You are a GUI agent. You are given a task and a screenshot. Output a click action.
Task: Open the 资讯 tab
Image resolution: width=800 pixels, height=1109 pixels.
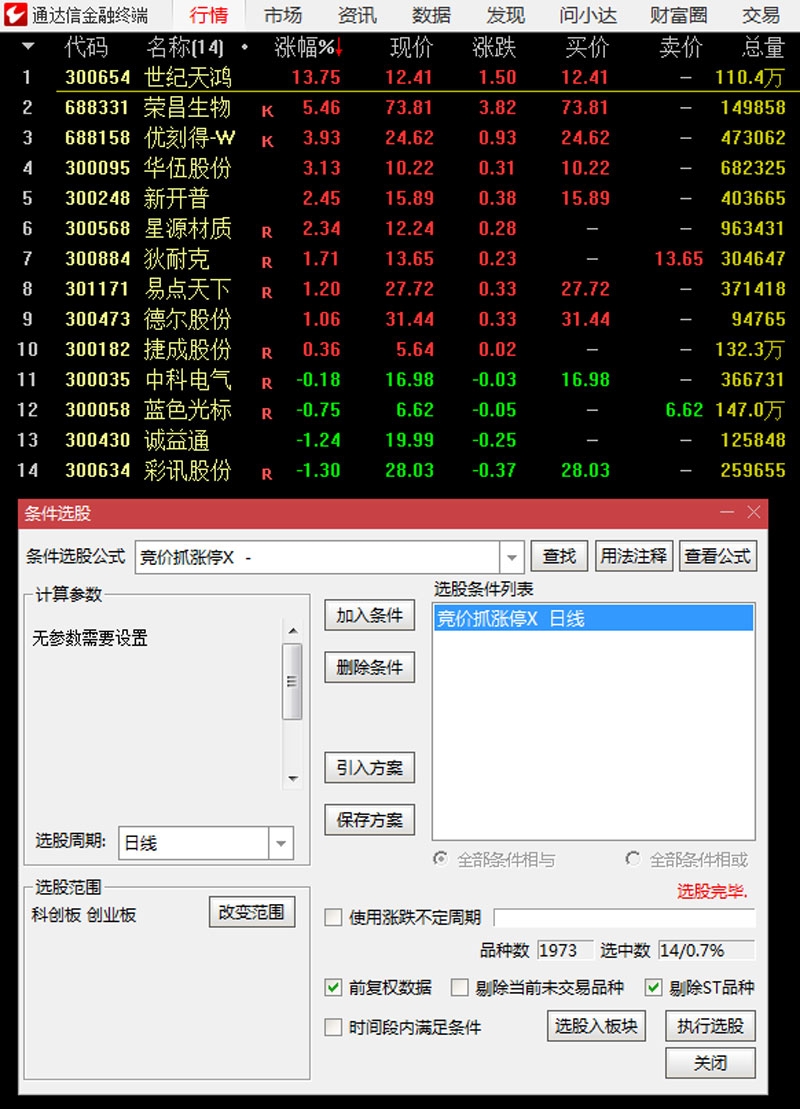point(357,15)
